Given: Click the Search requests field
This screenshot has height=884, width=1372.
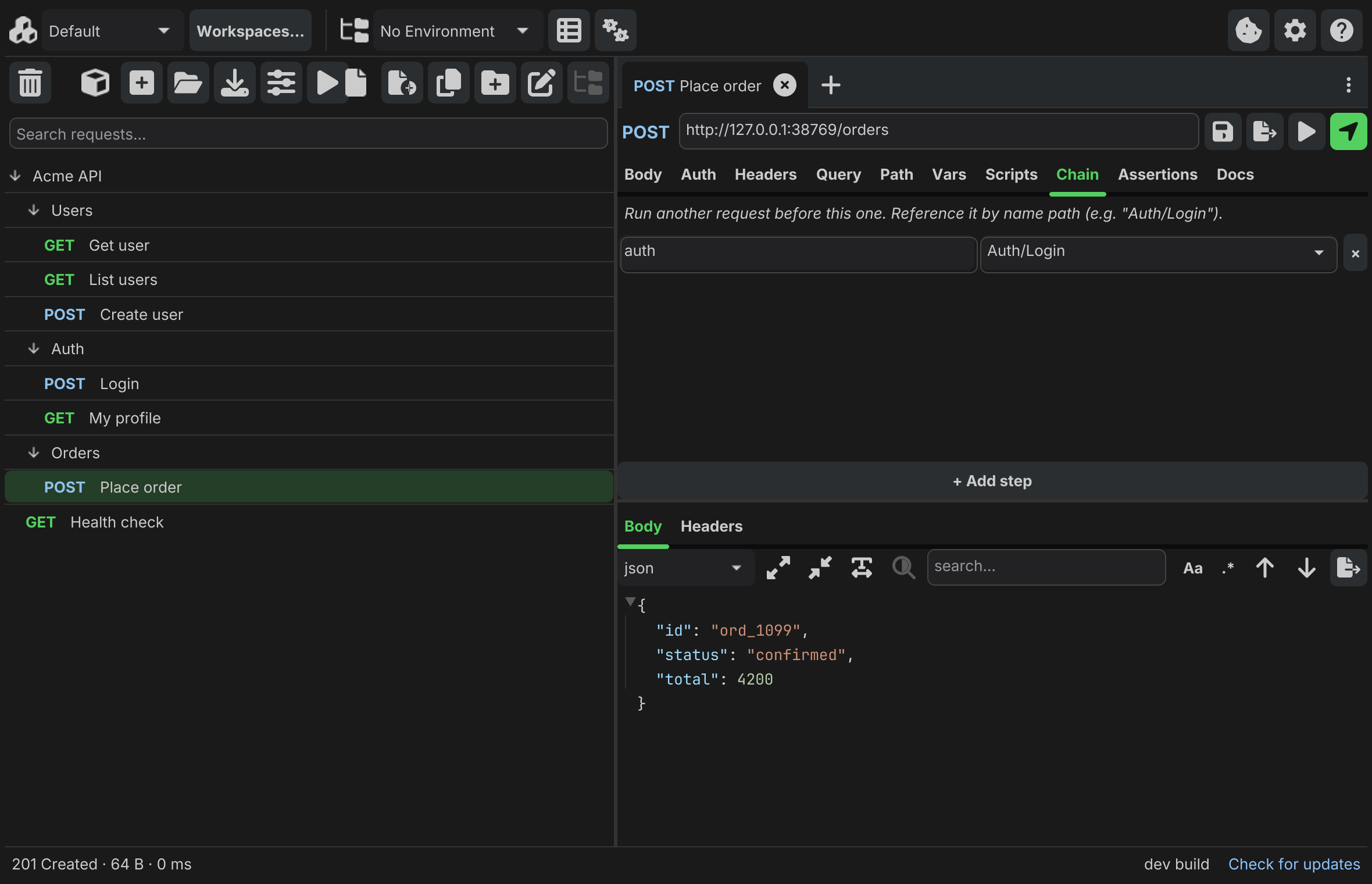Looking at the screenshot, I should [308, 134].
